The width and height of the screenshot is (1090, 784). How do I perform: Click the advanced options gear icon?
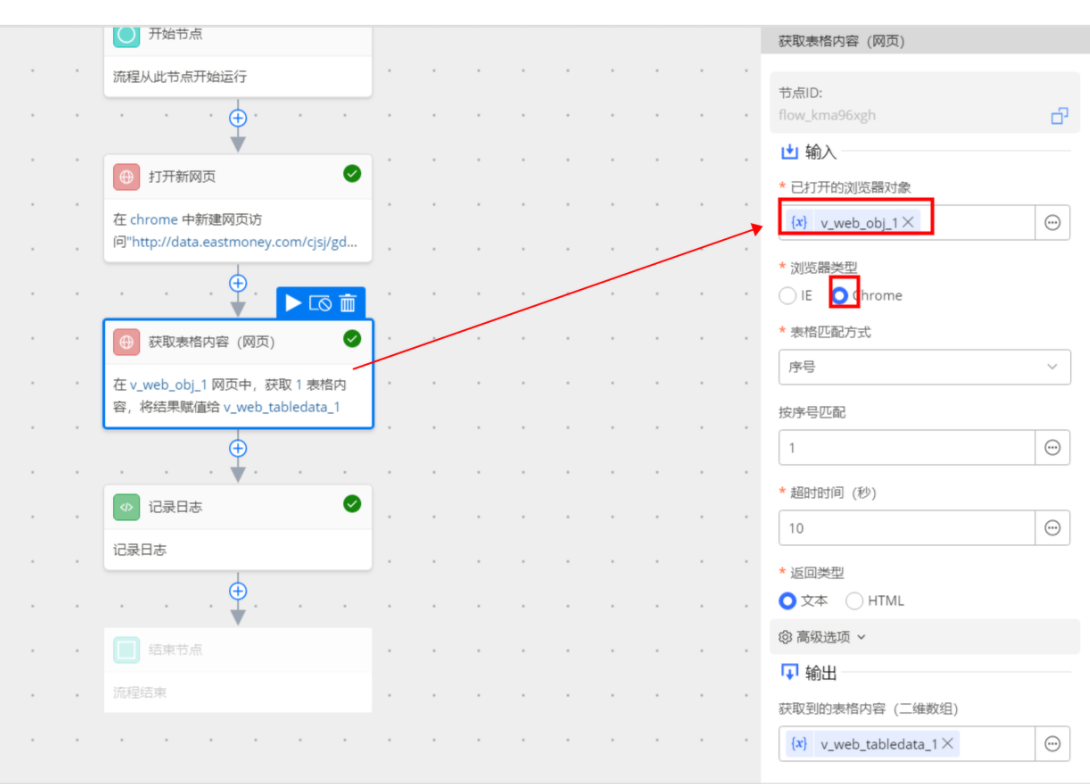[x=786, y=637]
